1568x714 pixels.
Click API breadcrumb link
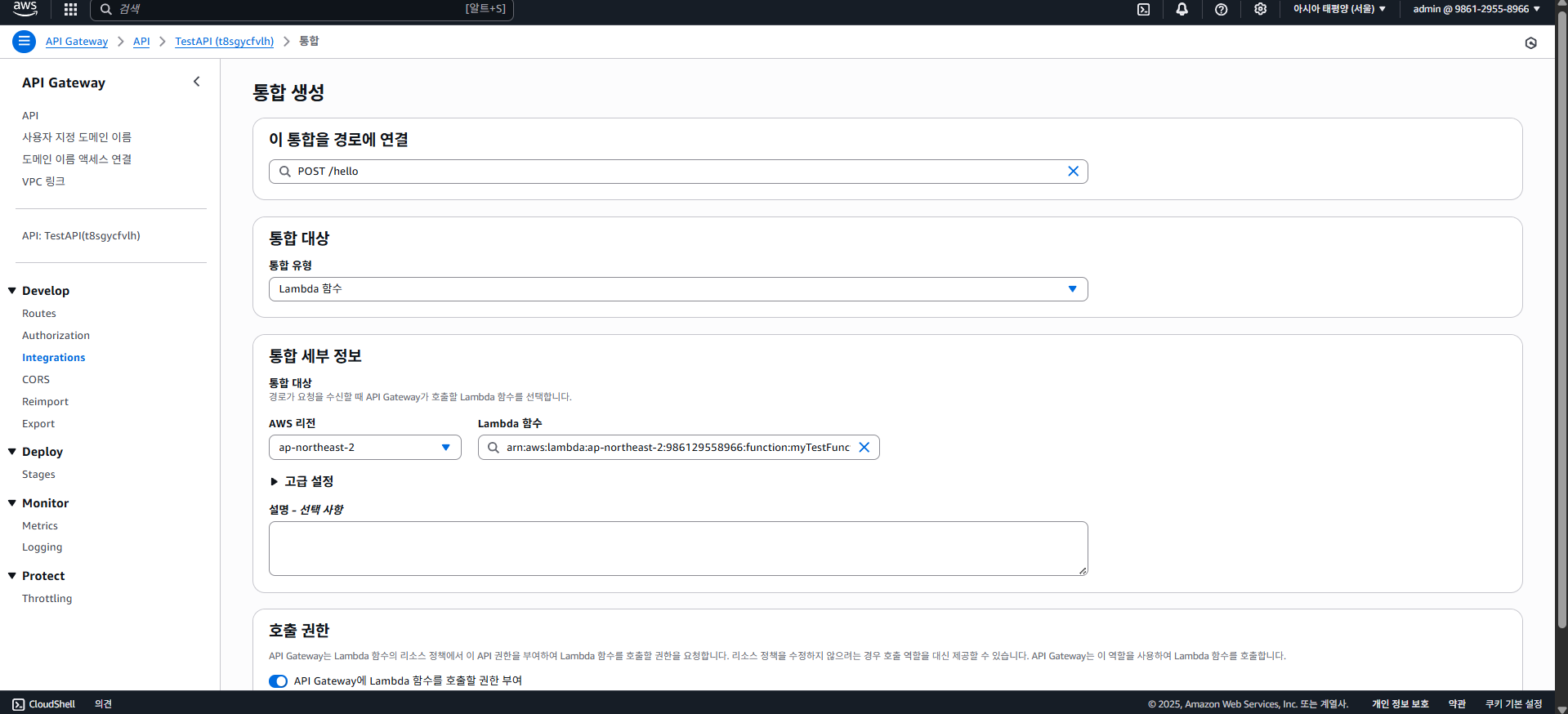pos(141,42)
